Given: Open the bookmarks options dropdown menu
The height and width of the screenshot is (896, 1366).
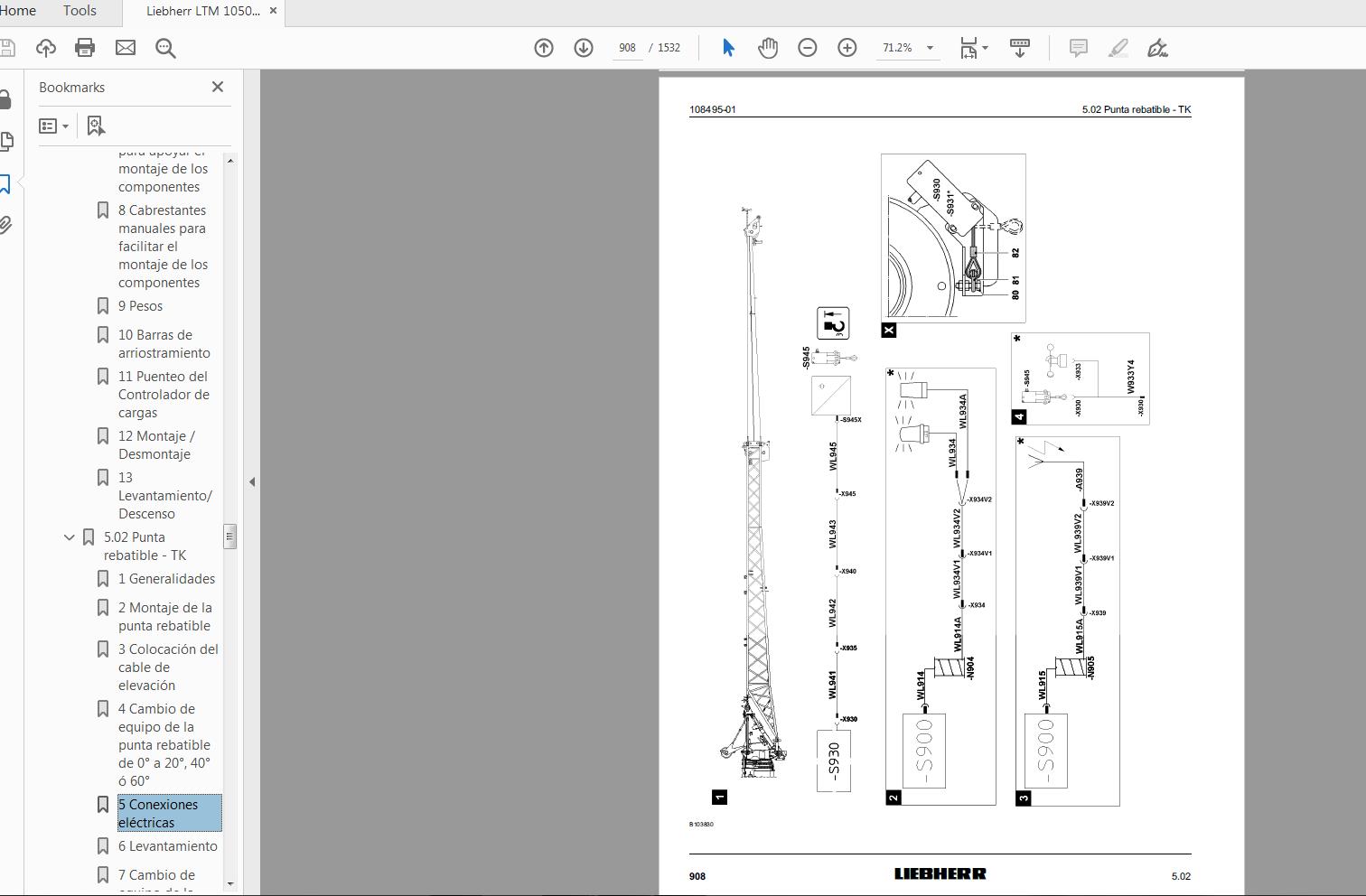Looking at the screenshot, I should click(x=54, y=126).
